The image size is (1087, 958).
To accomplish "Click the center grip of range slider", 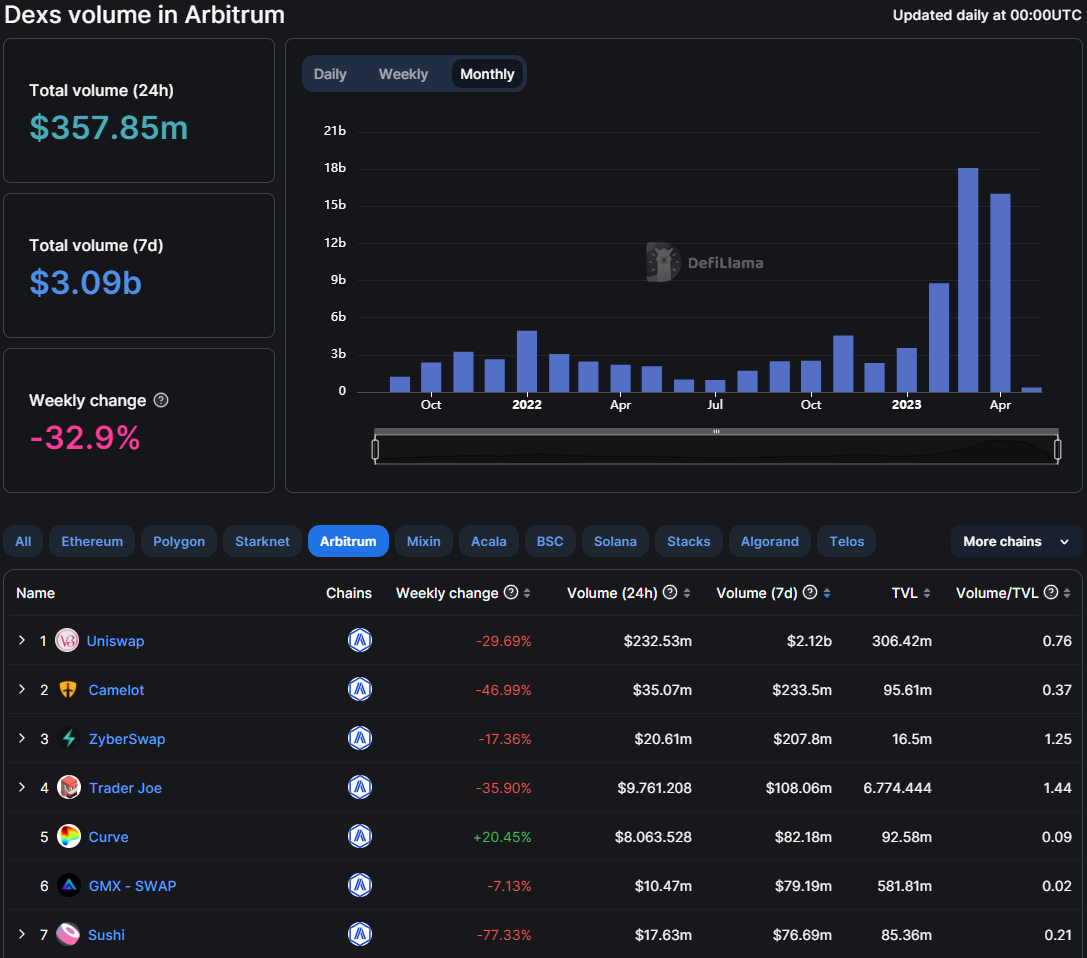I will (x=716, y=431).
